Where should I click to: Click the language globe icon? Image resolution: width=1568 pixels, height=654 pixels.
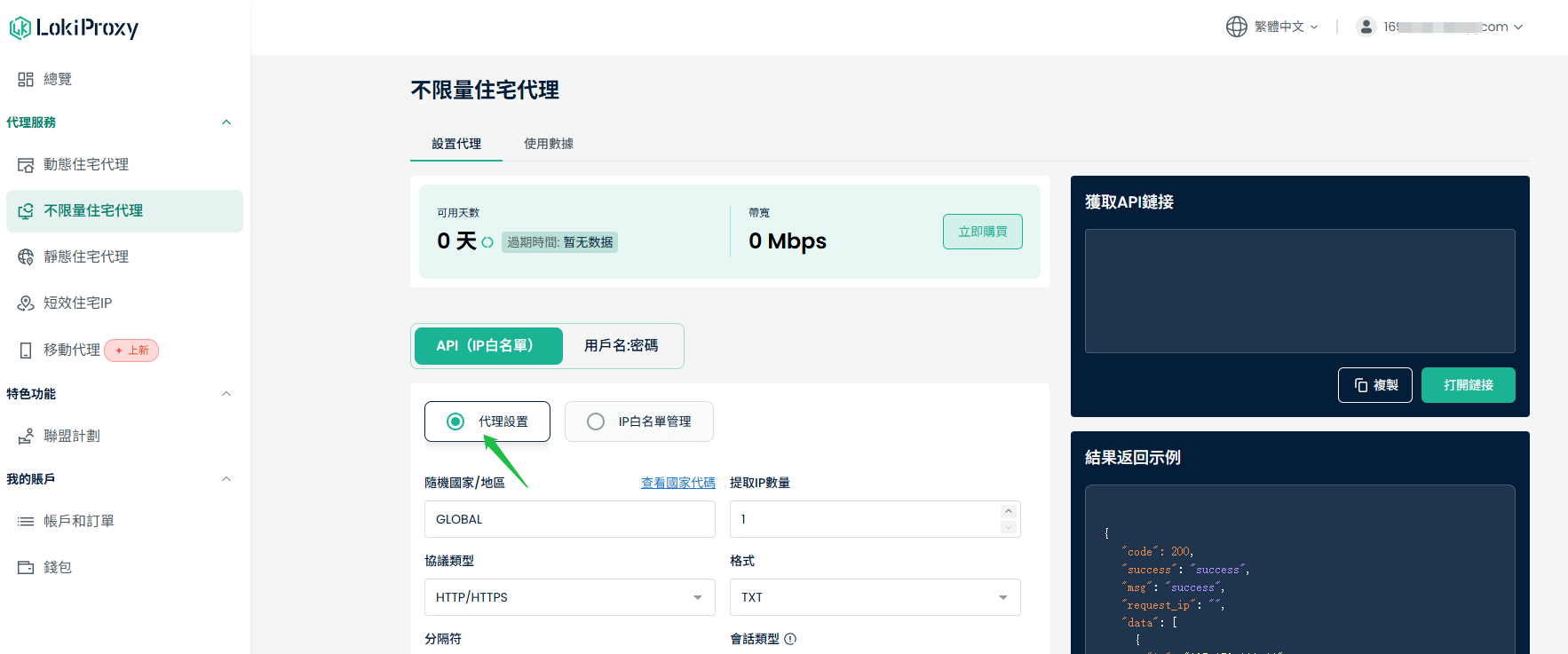click(x=1237, y=27)
